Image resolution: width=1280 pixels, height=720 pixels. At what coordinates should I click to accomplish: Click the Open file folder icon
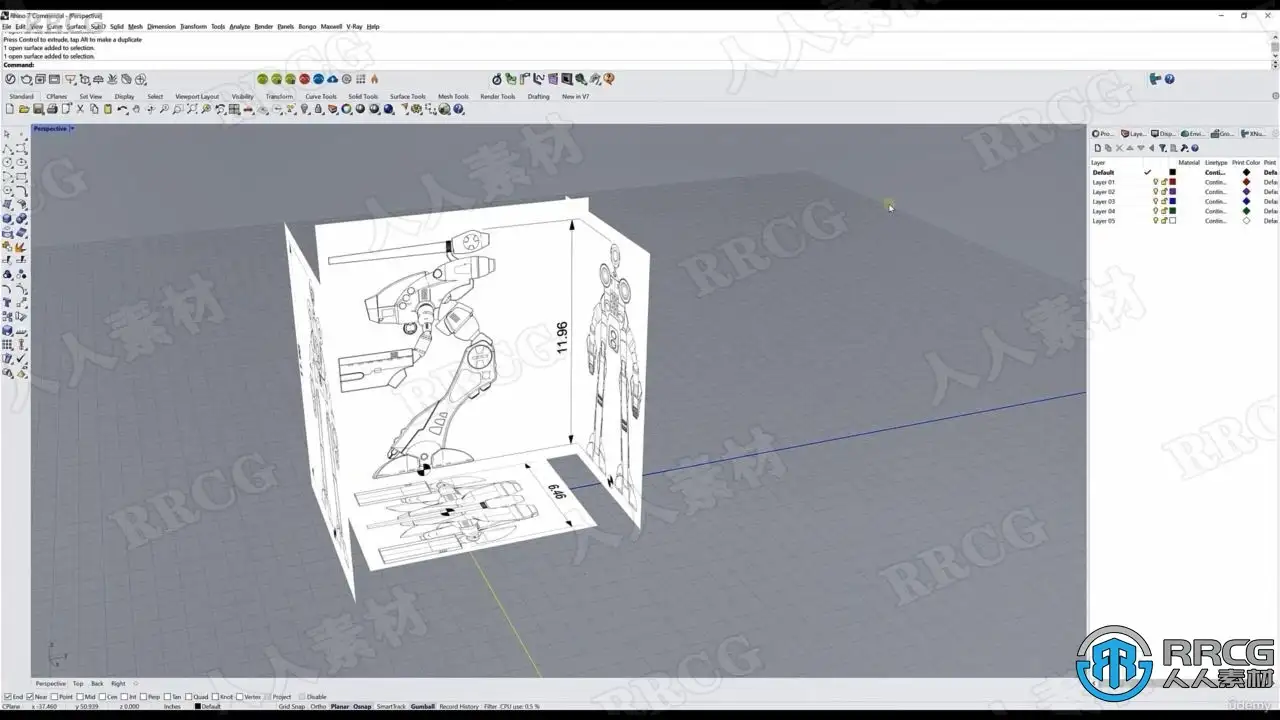pos(24,109)
